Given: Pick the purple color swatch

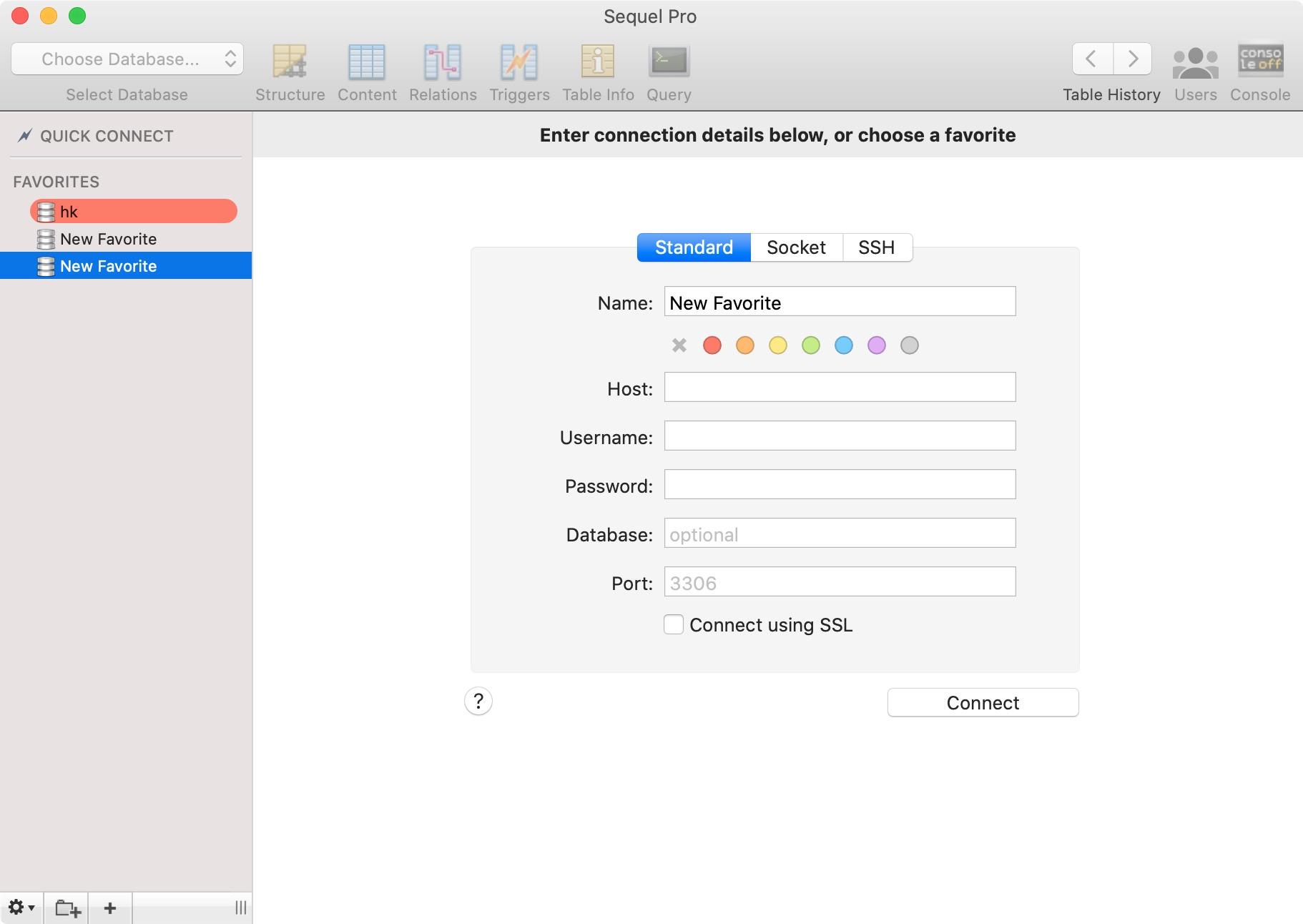Looking at the screenshot, I should click(877, 345).
